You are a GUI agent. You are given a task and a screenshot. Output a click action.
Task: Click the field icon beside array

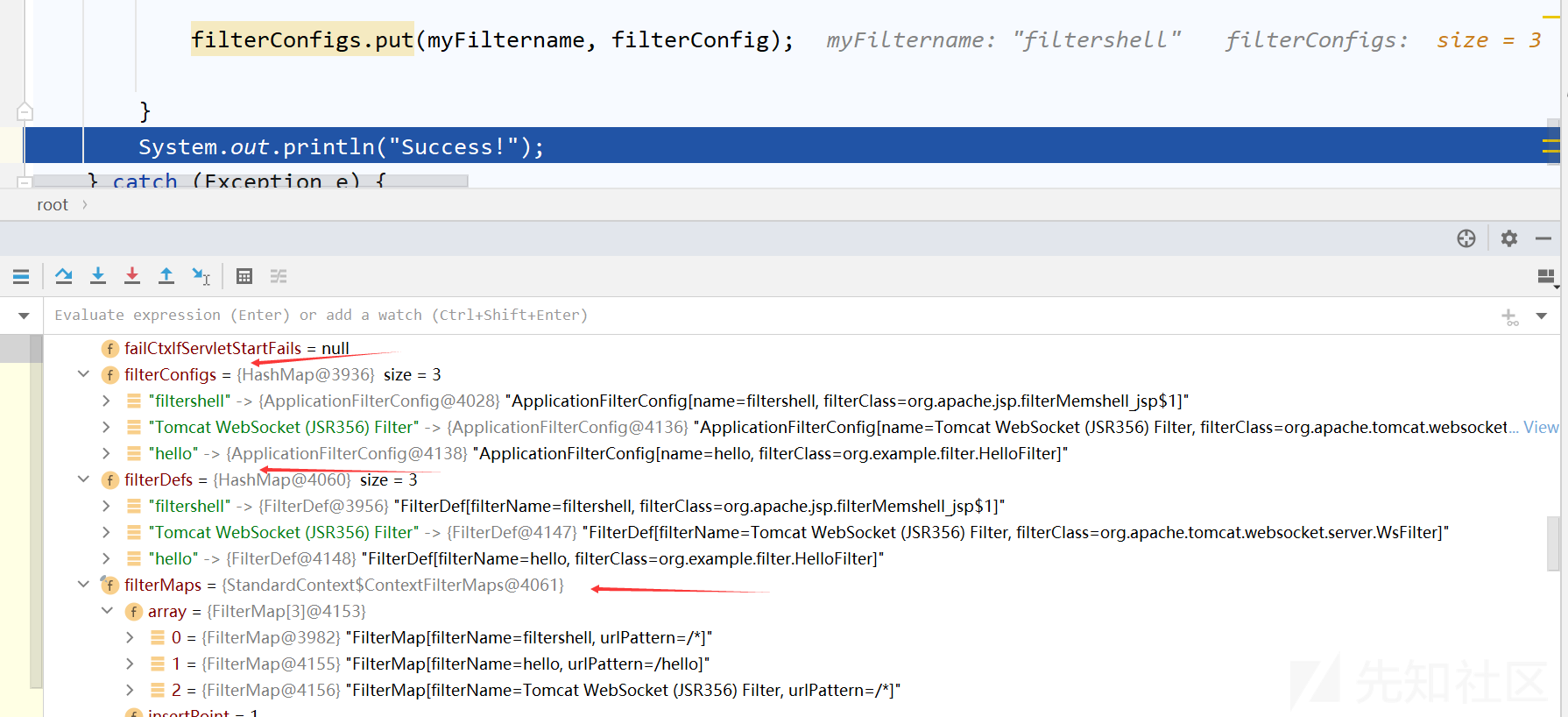[x=133, y=612]
